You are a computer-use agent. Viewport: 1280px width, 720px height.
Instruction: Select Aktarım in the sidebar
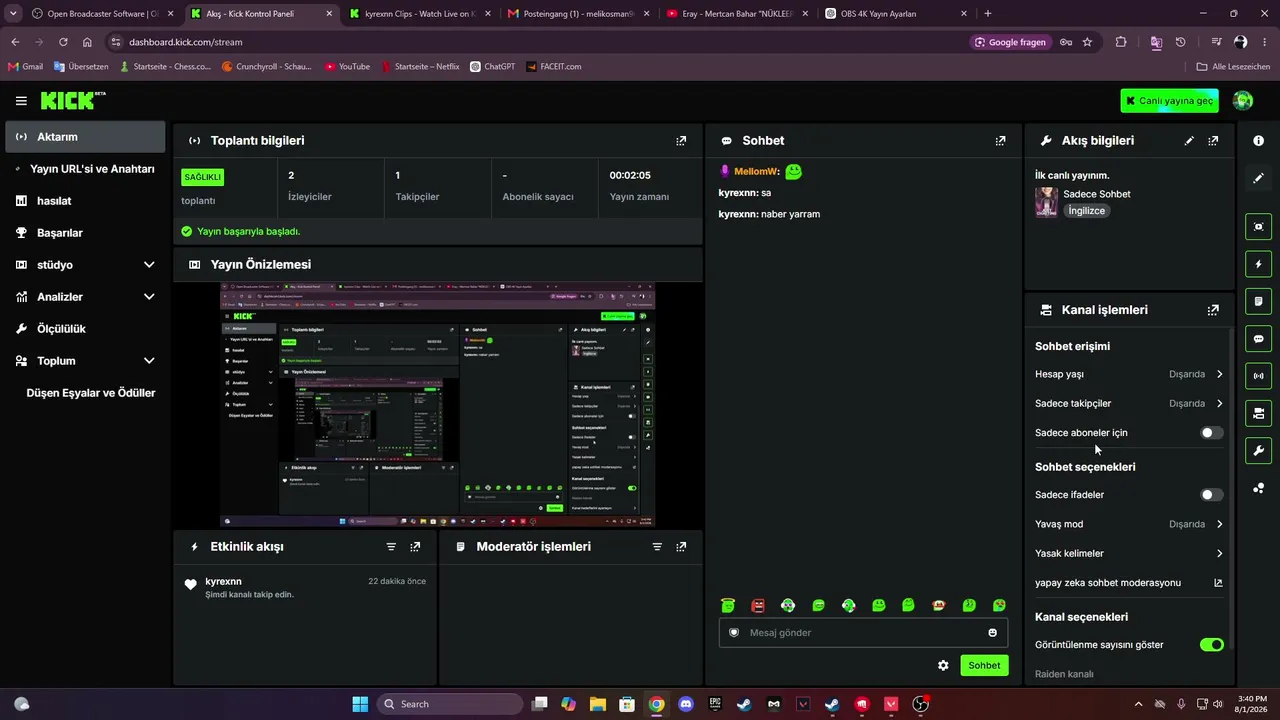(85, 137)
